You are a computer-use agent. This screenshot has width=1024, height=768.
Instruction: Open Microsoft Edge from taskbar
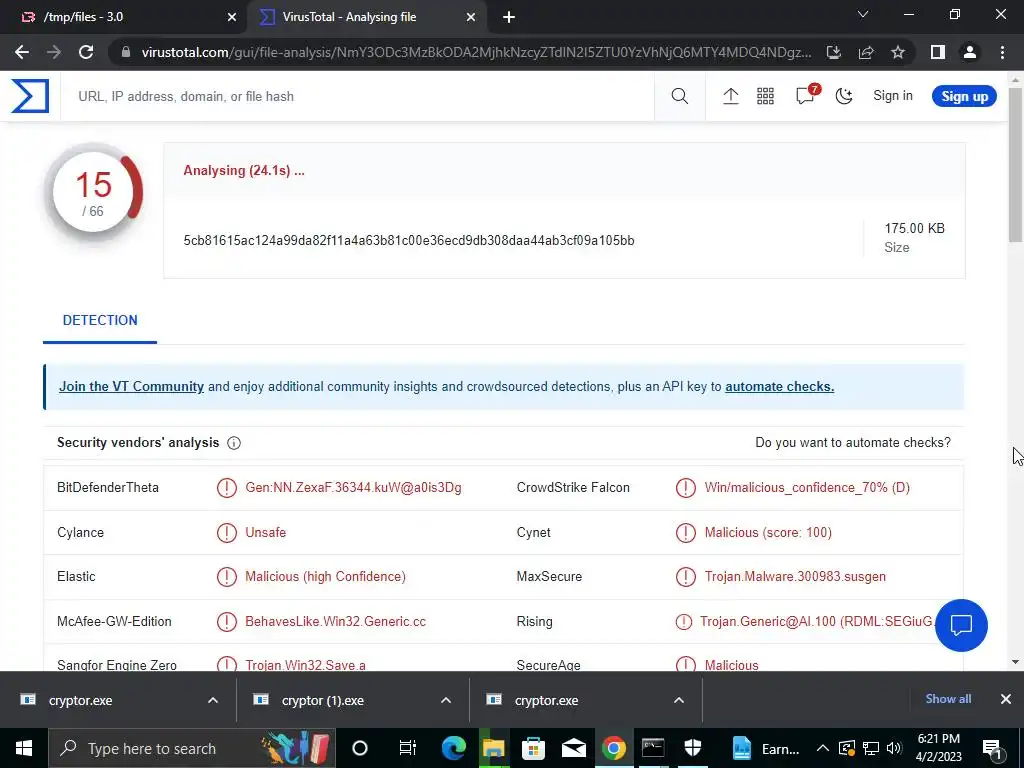pyautogui.click(x=453, y=748)
